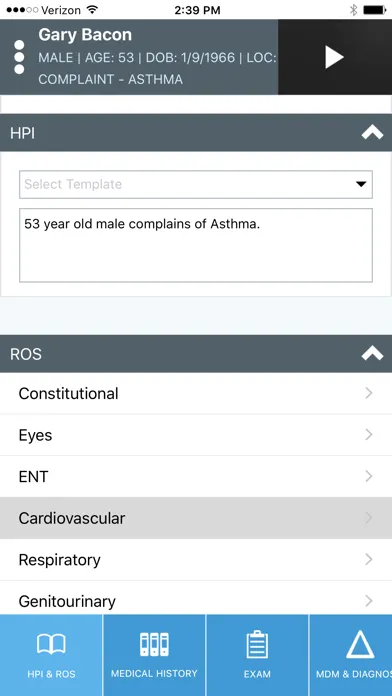392x696 pixels.
Task: Open the HPI & ROS book icon
Action: pyautogui.click(x=51, y=645)
